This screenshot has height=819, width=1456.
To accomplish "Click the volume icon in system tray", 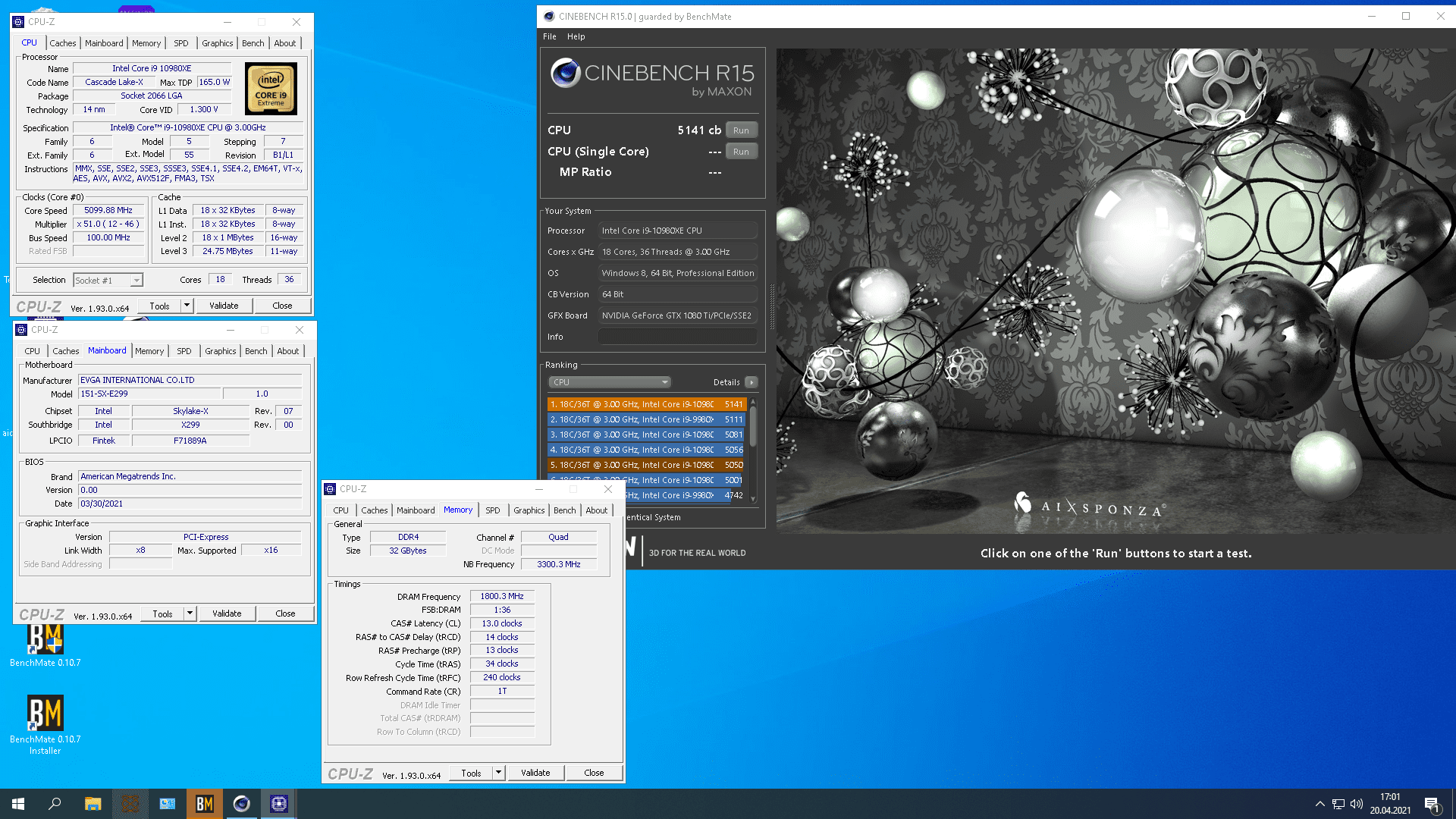I will pyautogui.click(x=1356, y=804).
